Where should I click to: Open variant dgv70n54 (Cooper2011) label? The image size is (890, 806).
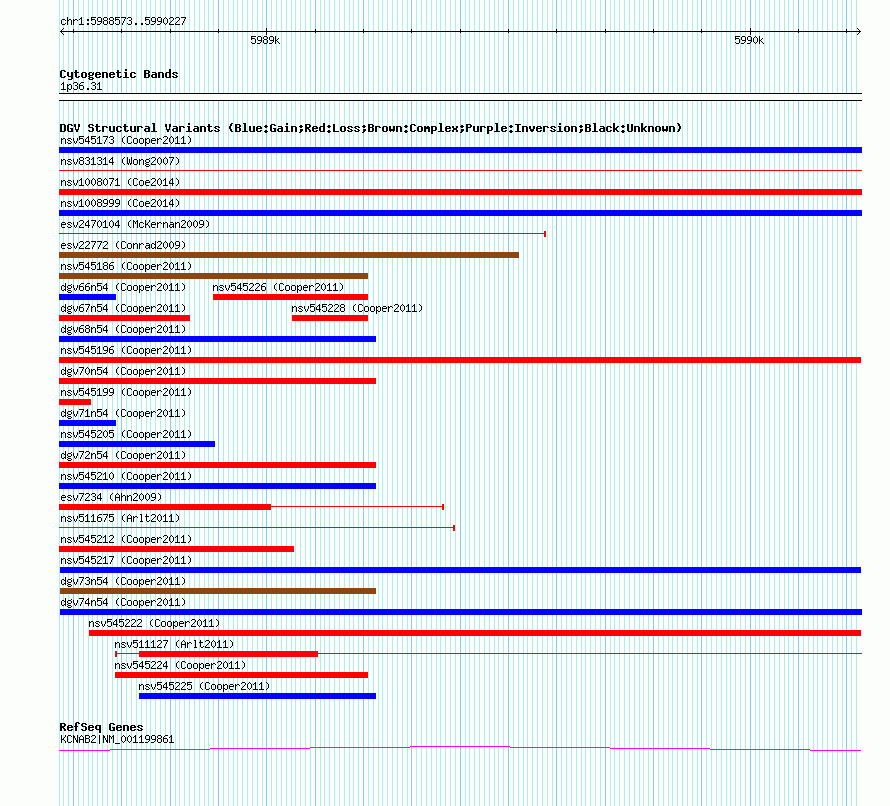pos(123,371)
